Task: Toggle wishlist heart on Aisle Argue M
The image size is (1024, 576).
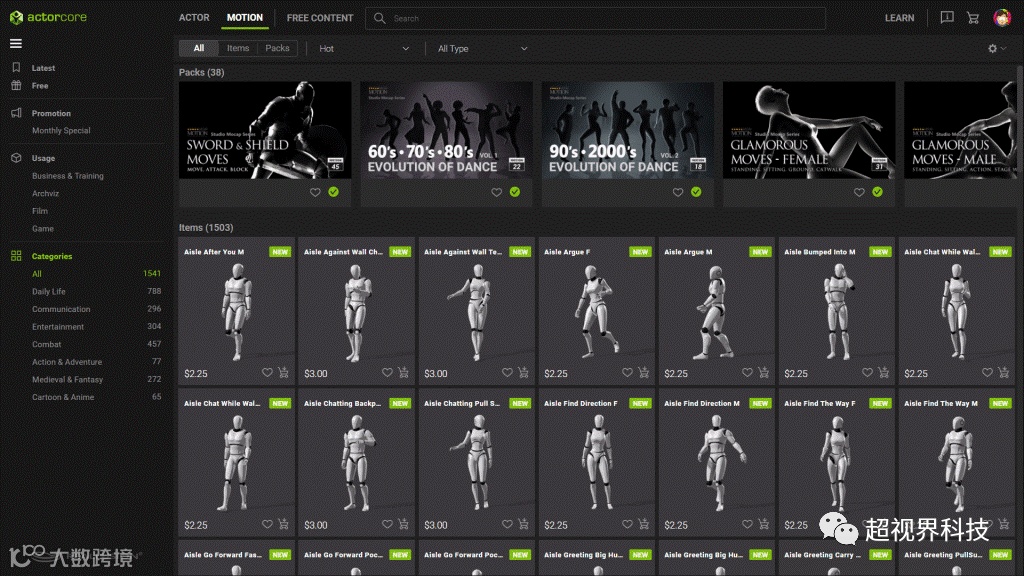Action: (x=747, y=373)
